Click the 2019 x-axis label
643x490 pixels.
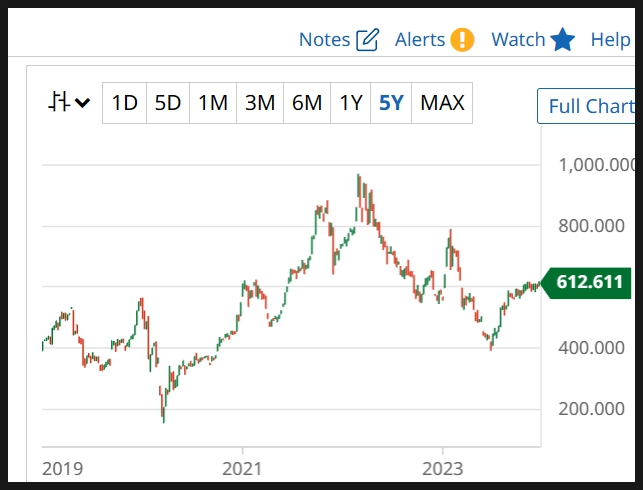[x=62, y=469]
